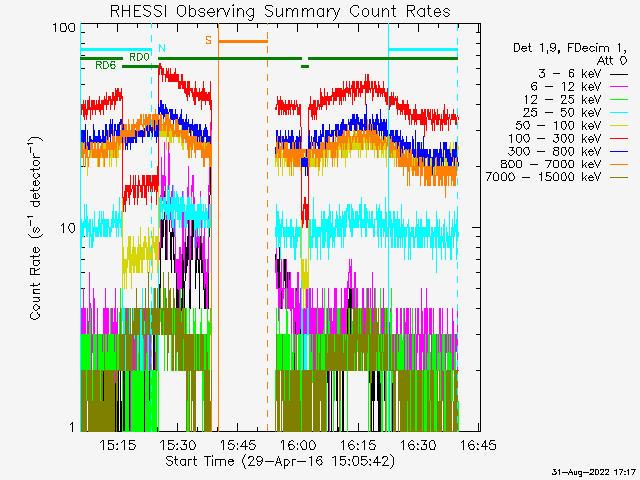Viewport: 640px width, 480px height.
Task: Select the 6 - 12 keV legend label
Action: pos(566,87)
